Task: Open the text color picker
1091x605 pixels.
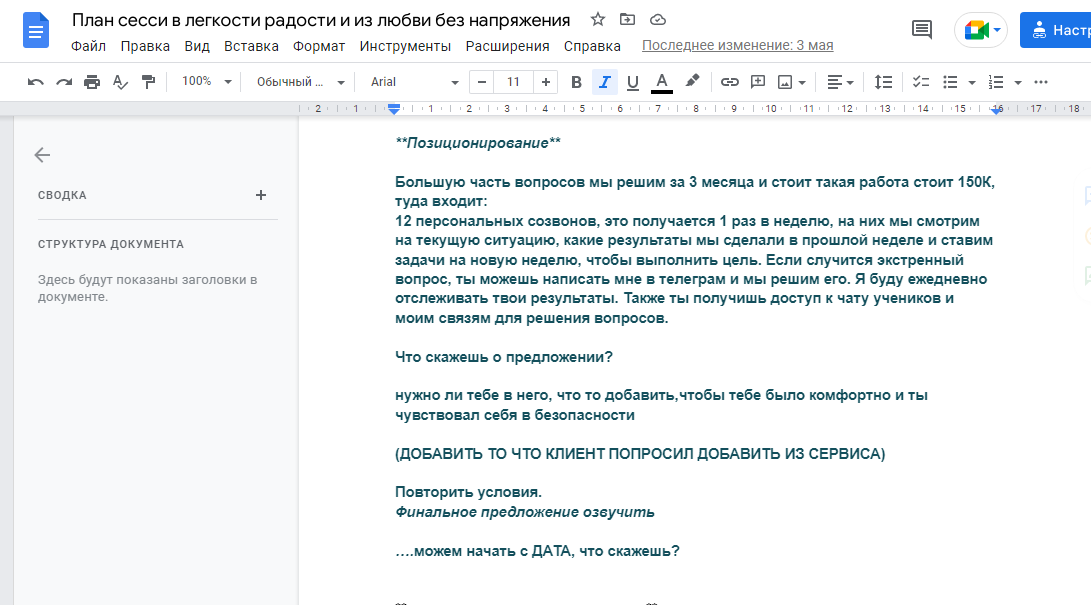Action: tap(661, 82)
